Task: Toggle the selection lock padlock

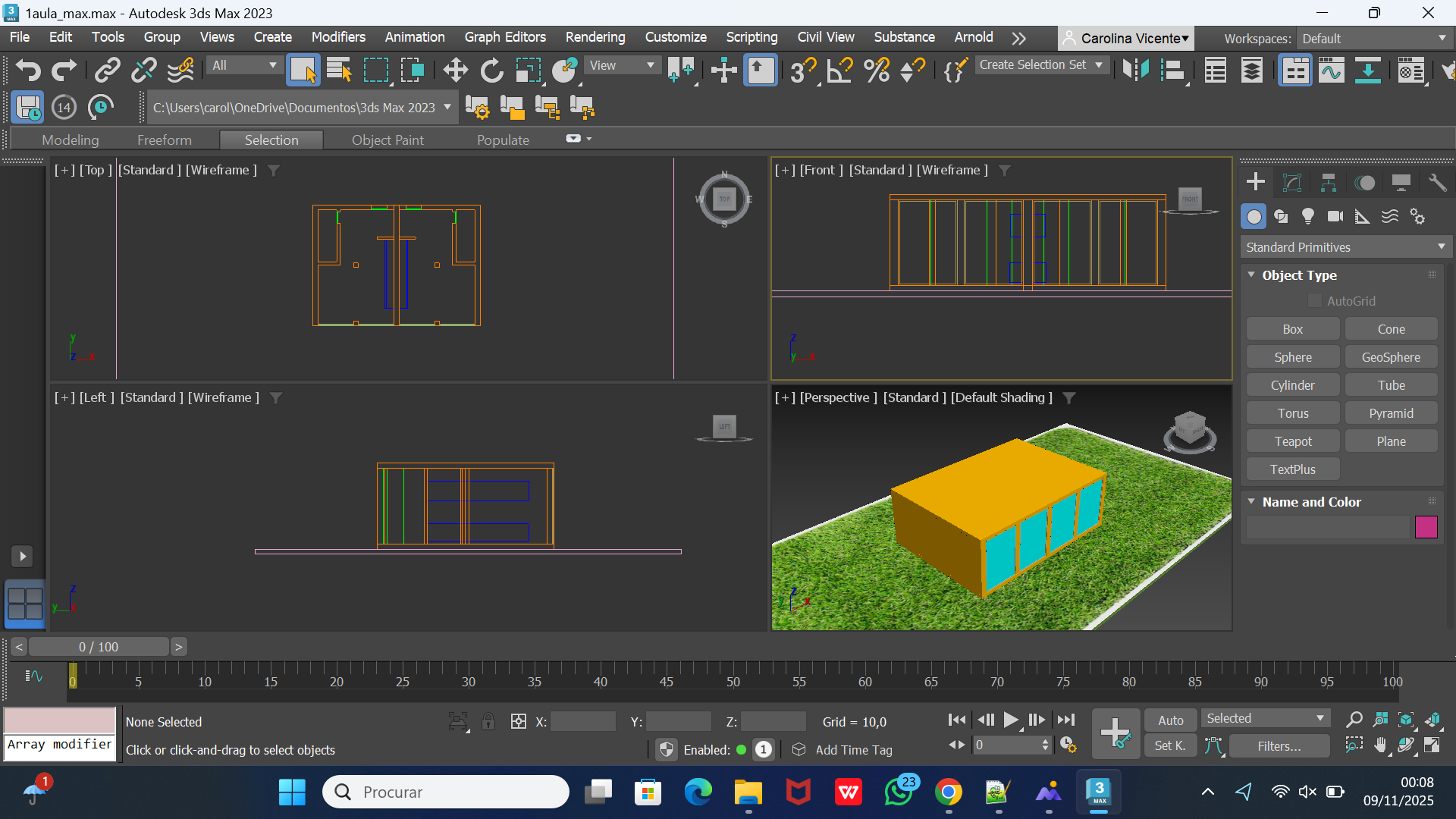Action: click(488, 722)
